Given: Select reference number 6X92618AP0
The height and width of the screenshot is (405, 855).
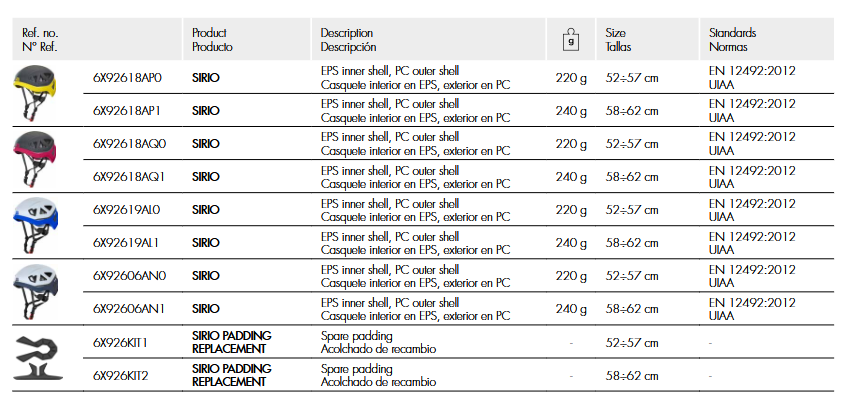Looking at the screenshot, I should 127,77.
